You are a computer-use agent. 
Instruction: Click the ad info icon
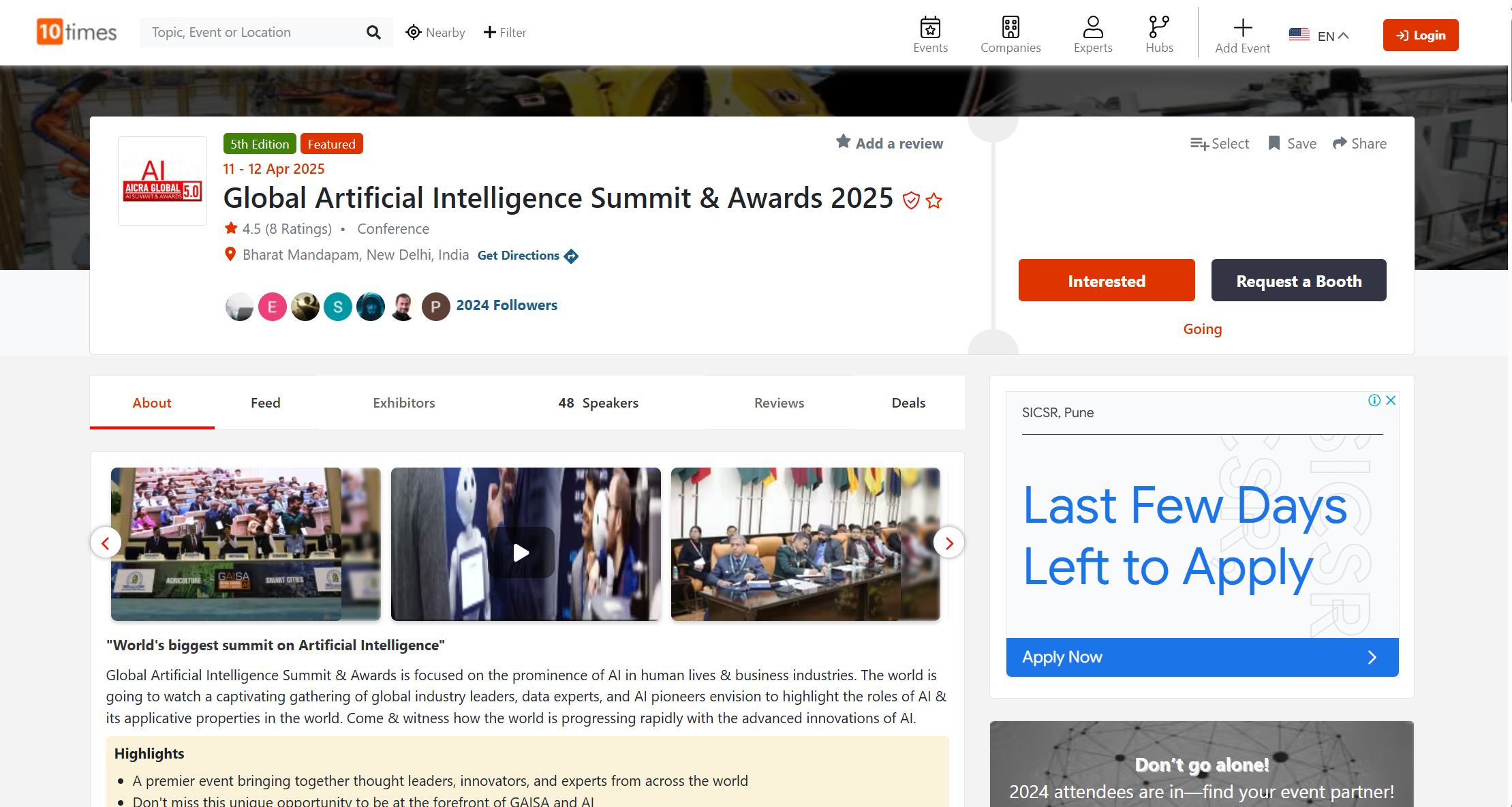click(x=1374, y=400)
